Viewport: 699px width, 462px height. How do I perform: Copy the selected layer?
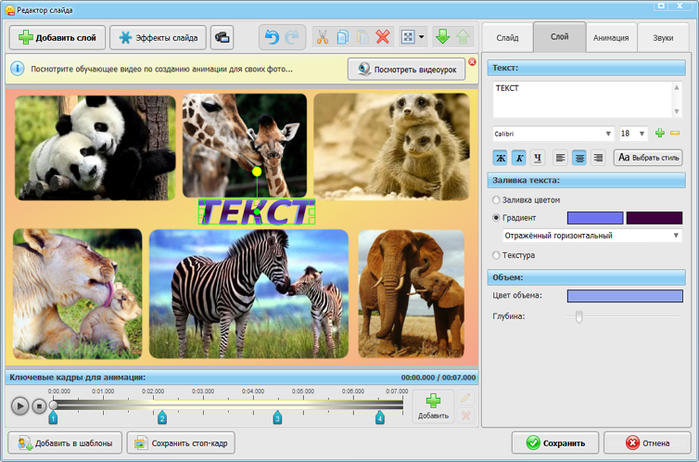342,37
